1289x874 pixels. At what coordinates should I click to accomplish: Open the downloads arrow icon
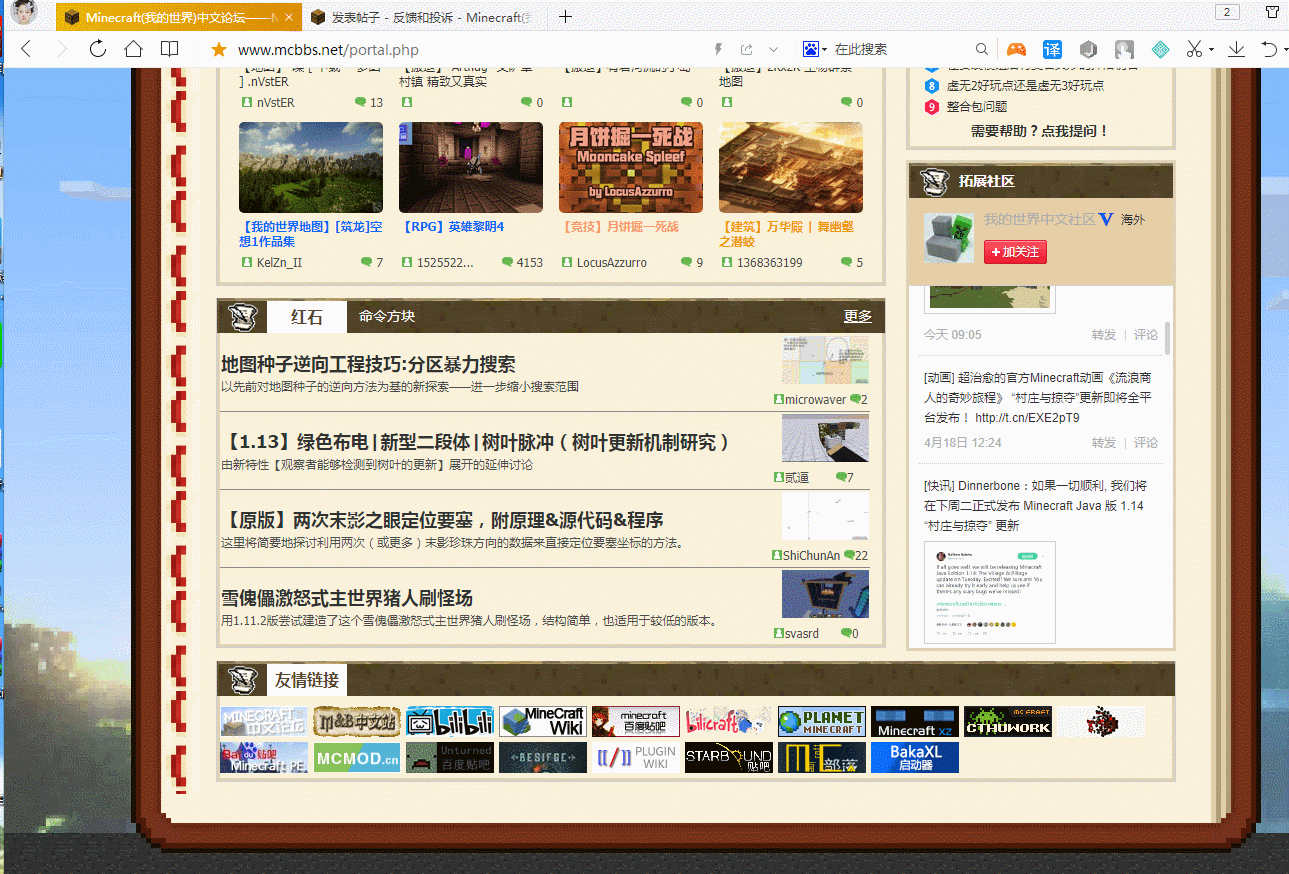click(1236, 49)
